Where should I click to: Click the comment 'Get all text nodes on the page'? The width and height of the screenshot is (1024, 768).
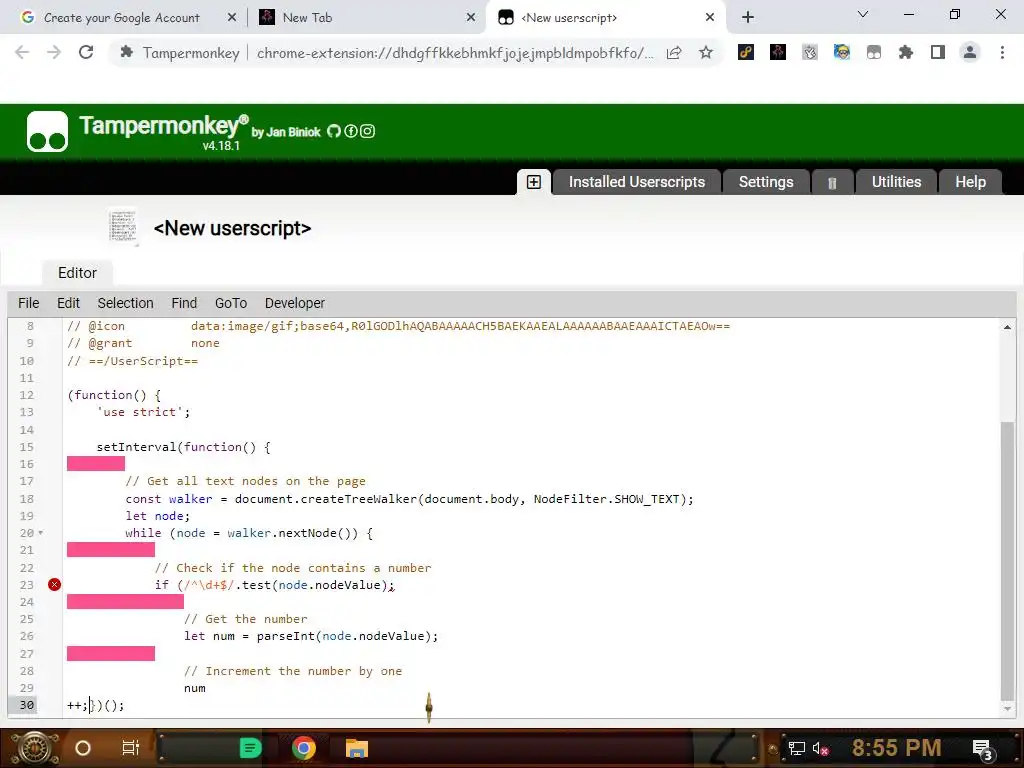(246, 481)
